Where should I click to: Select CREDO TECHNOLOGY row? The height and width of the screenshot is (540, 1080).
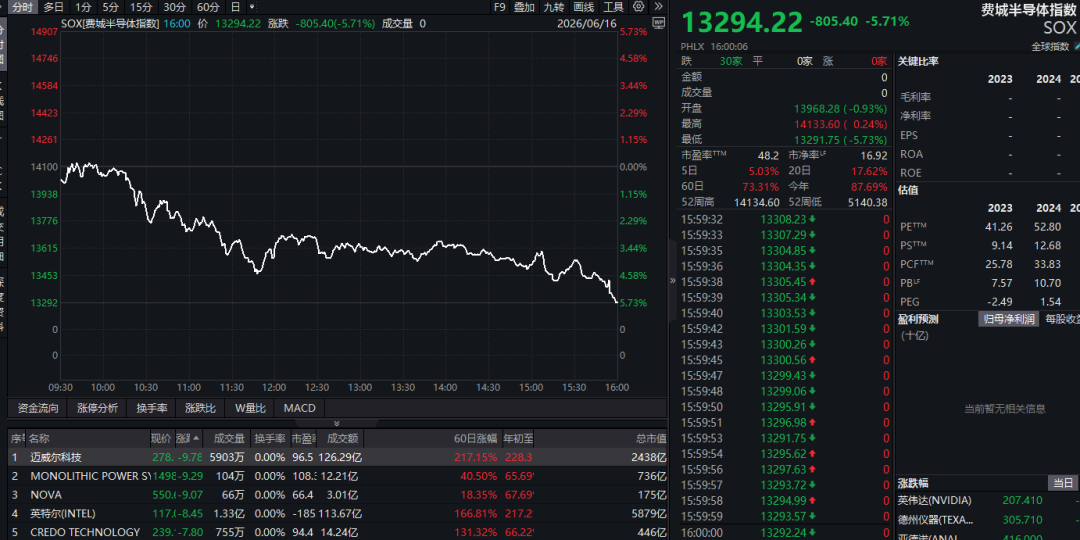pyautogui.click(x=338, y=532)
